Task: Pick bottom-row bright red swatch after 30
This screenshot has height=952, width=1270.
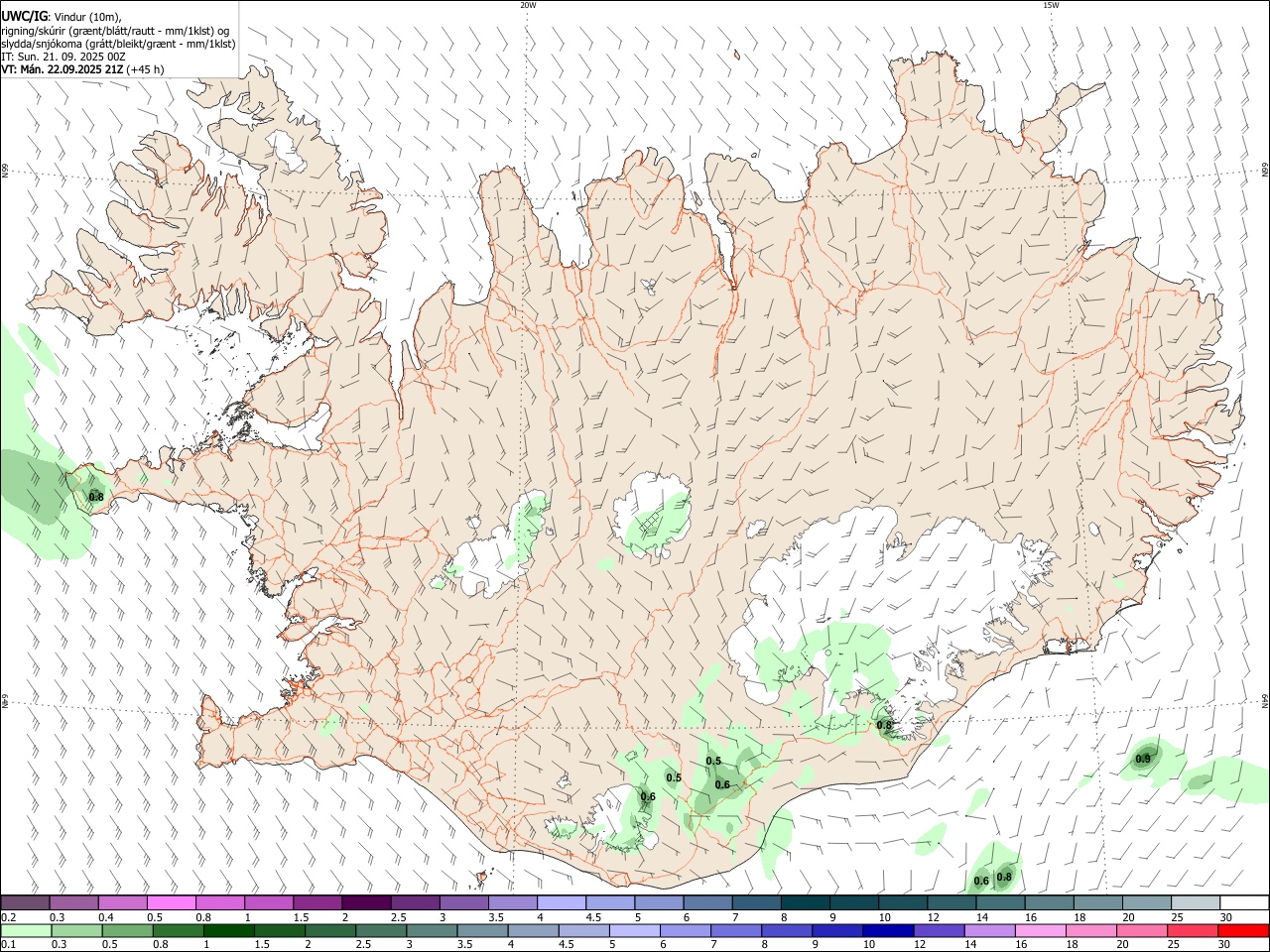Action: (x=1243, y=930)
